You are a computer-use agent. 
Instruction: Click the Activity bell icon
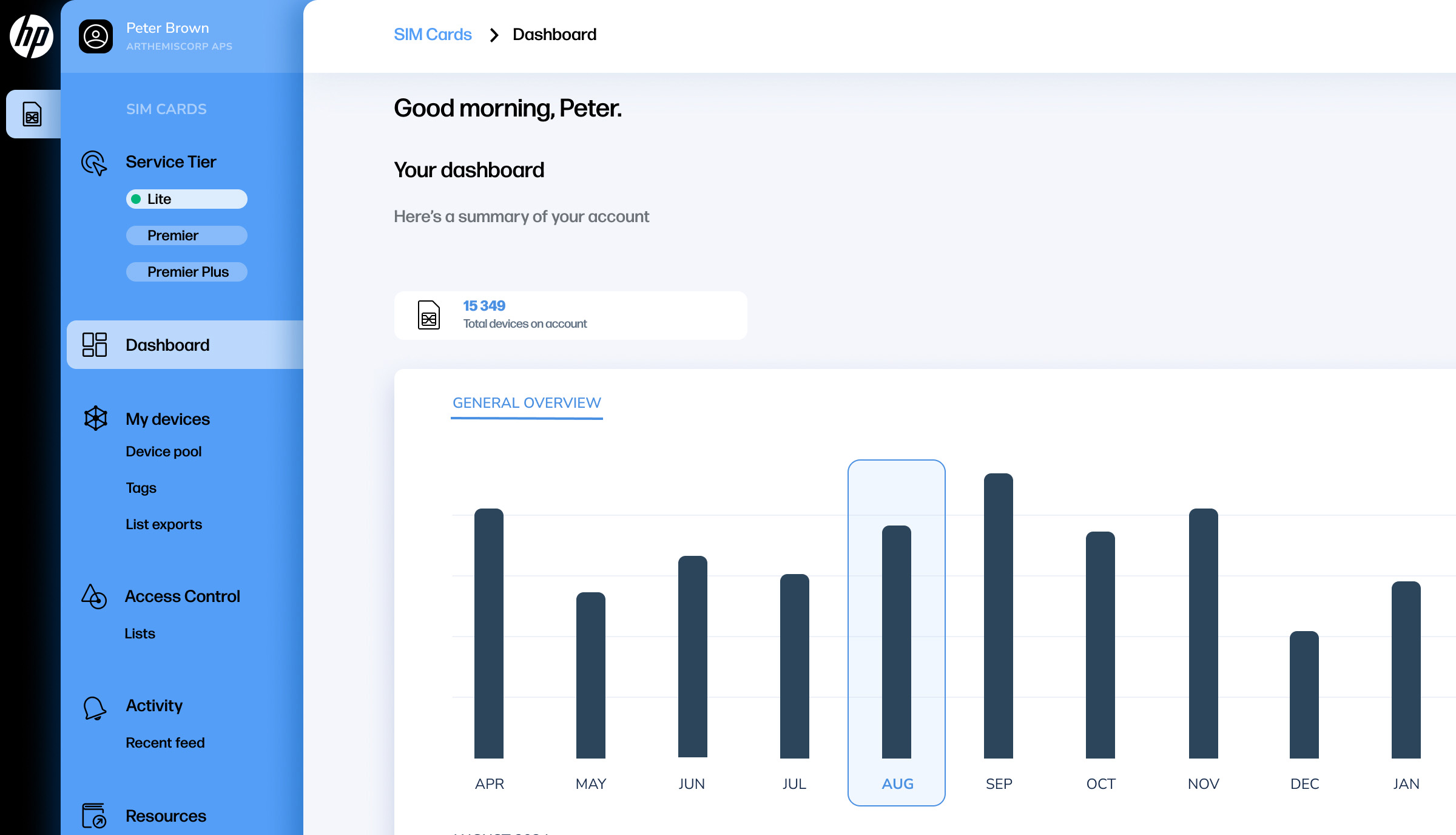click(x=95, y=707)
